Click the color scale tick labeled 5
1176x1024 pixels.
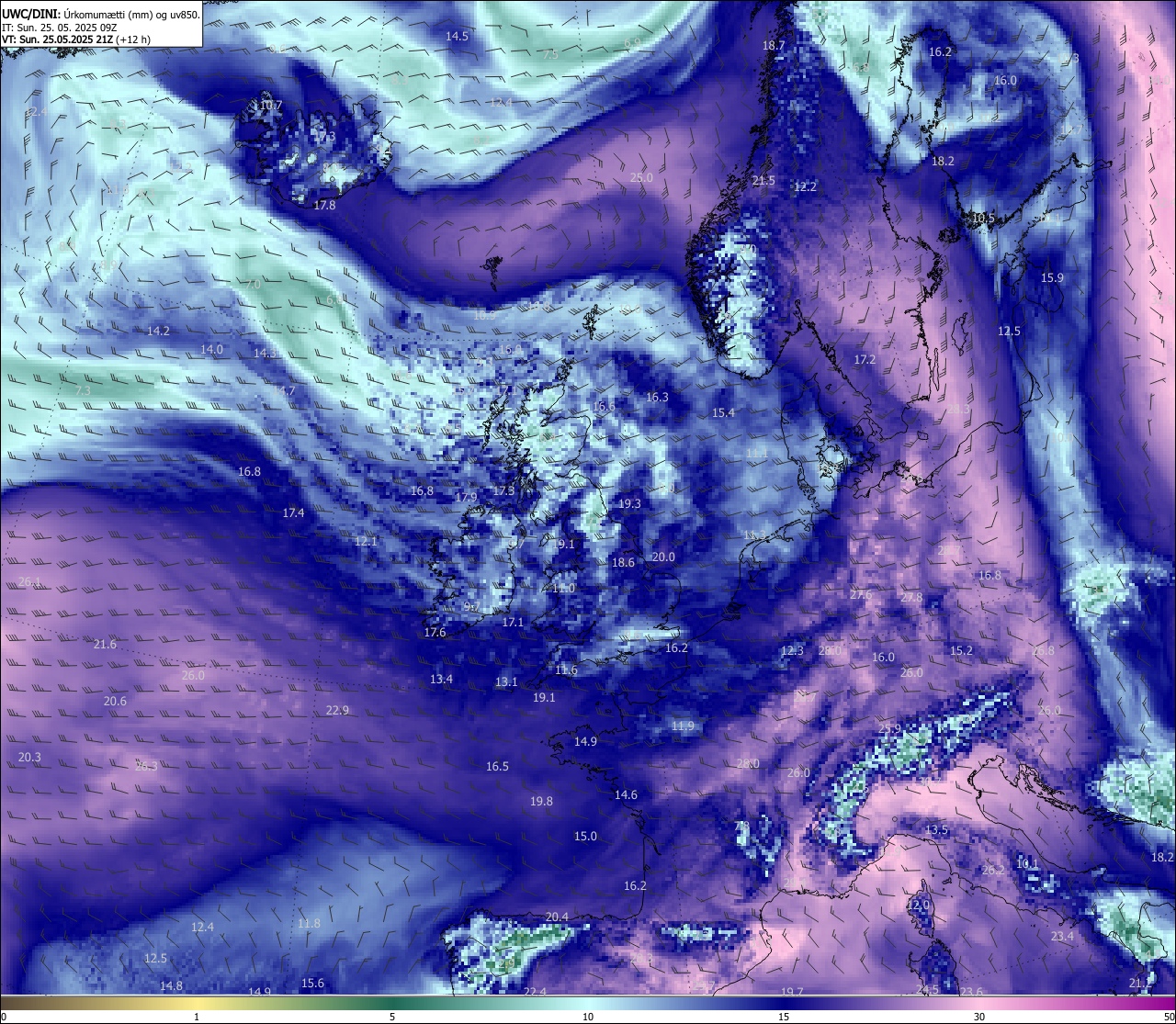(x=392, y=1017)
